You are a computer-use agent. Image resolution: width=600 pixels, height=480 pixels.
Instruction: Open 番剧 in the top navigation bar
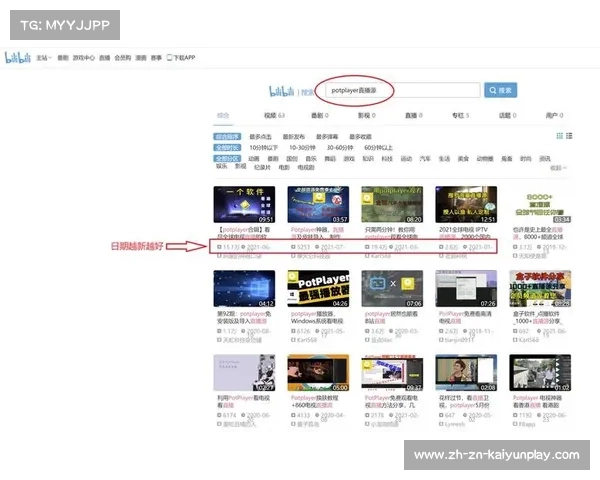(63, 58)
